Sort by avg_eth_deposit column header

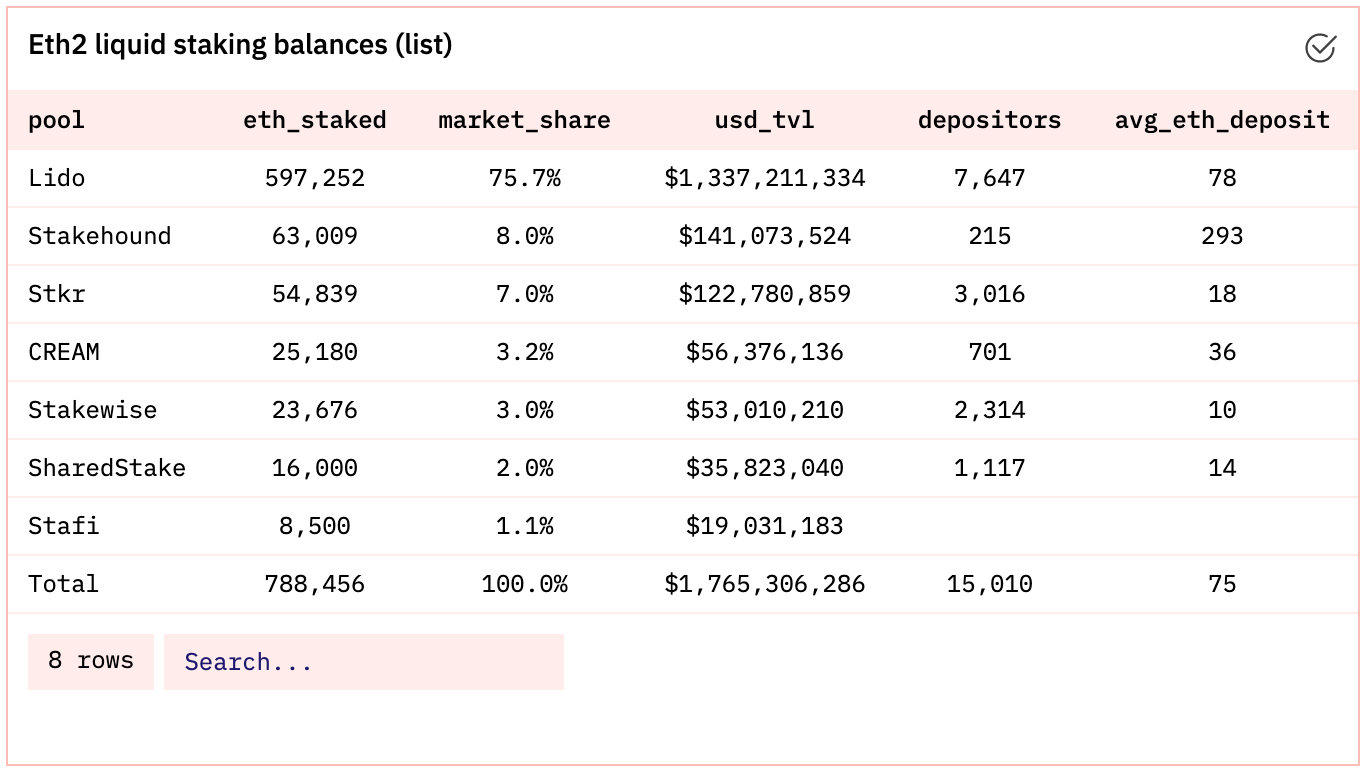coord(1222,120)
